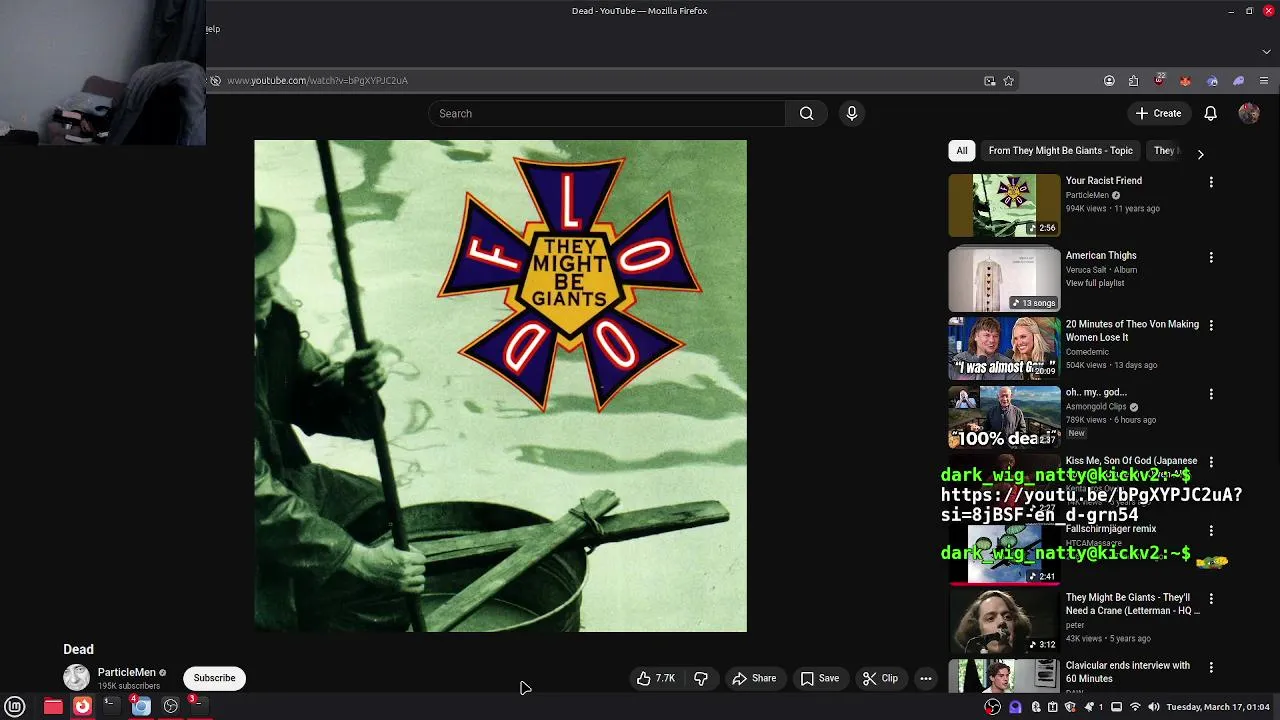The image size is (1280, 720).
Task: Click the Asmongold Clips channel name
Action: click(1096, 407)
